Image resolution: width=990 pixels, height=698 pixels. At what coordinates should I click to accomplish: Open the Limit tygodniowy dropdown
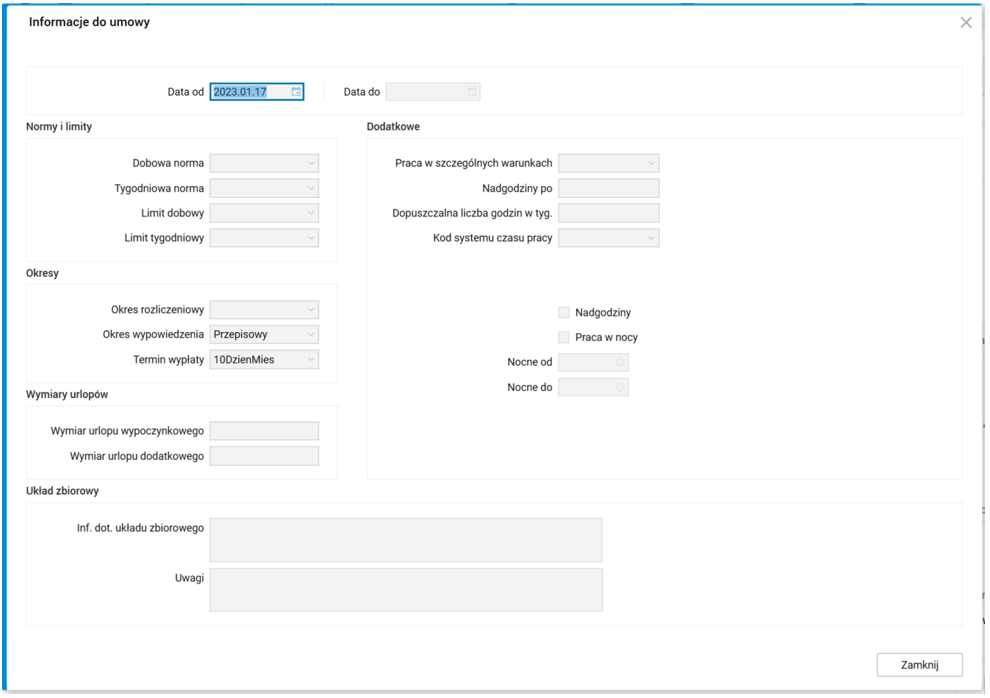click(311, 238)
